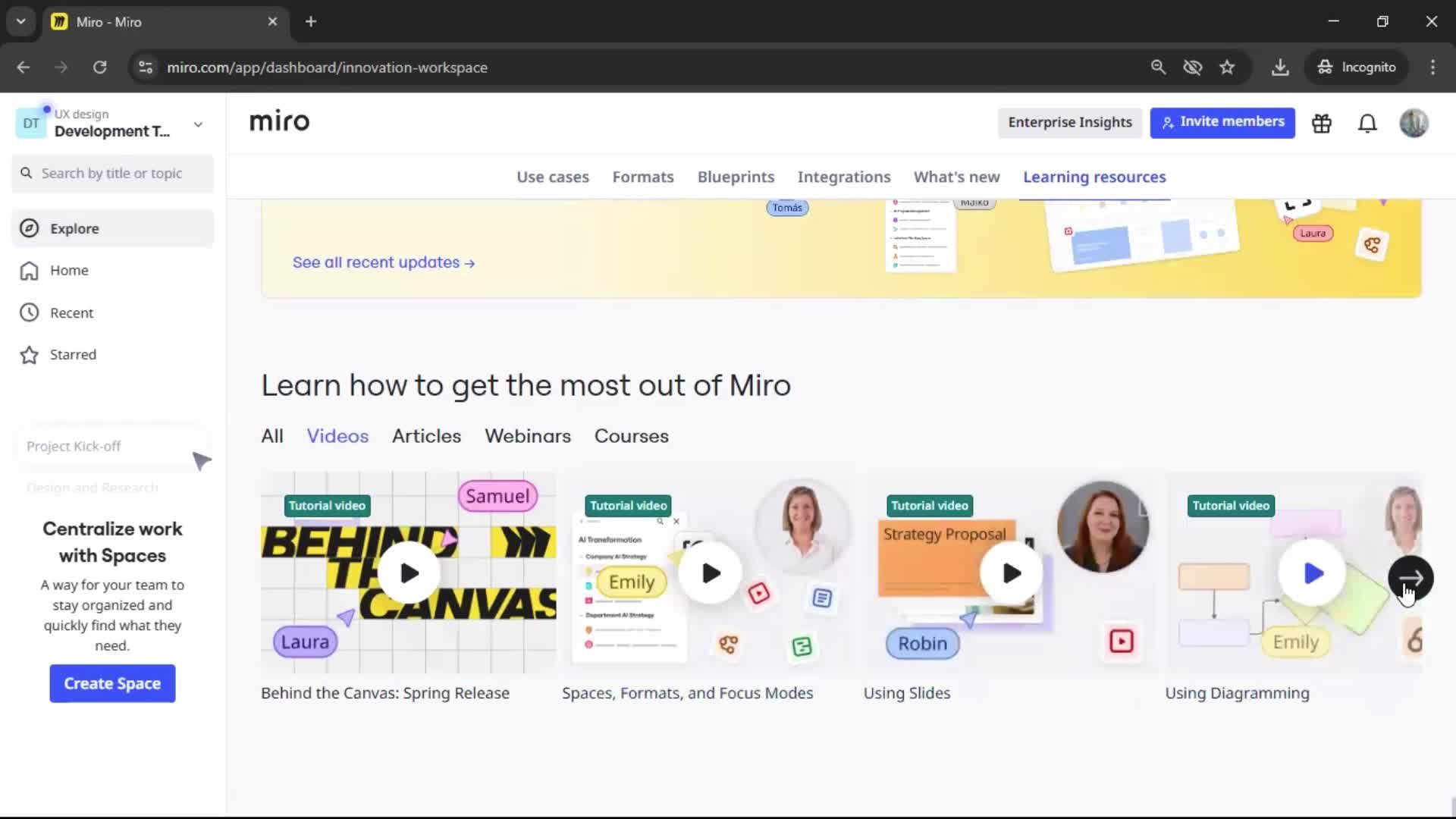The image size is (1456, 819).
Task: Filter learning content by All
Action: [x=272, y=436]
